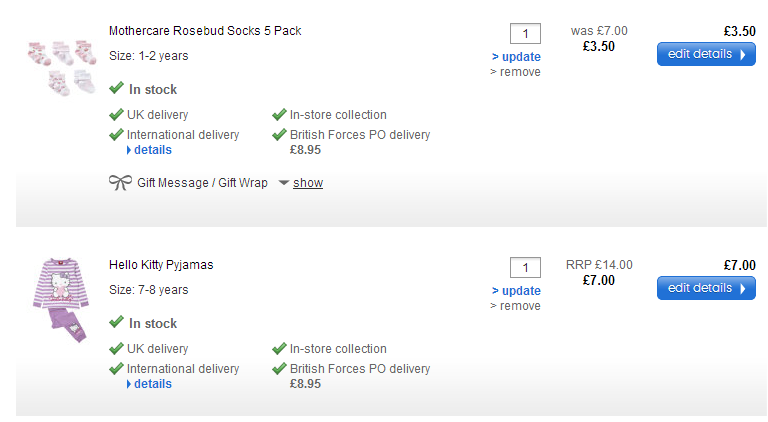Click the Hello Kitty Pyjamas in-stock checkmark
This screenshot has height=422, width=768.
coord(117,323)
